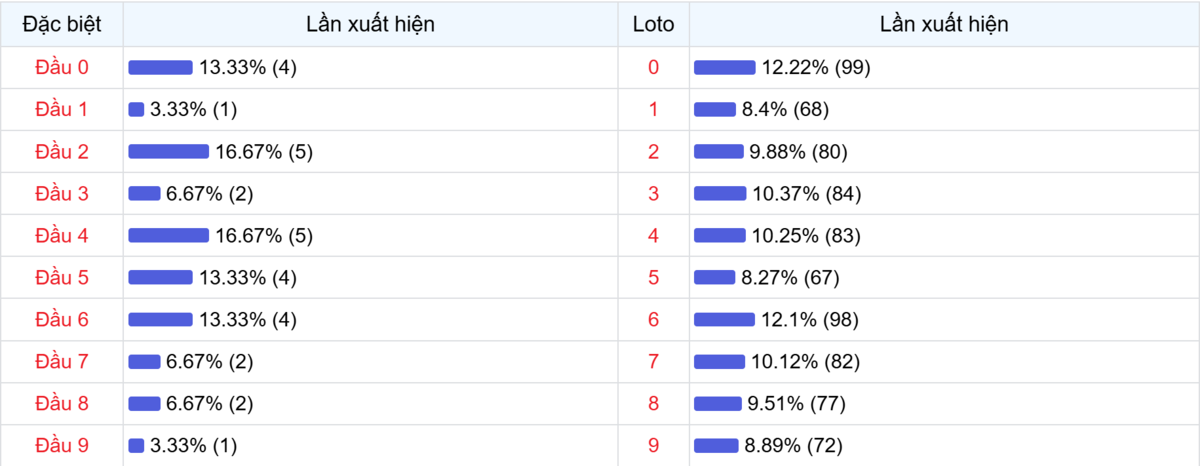The image size is (1200, 466).
Task: Select the Đầu 1 label
Action: pos(62,109)
